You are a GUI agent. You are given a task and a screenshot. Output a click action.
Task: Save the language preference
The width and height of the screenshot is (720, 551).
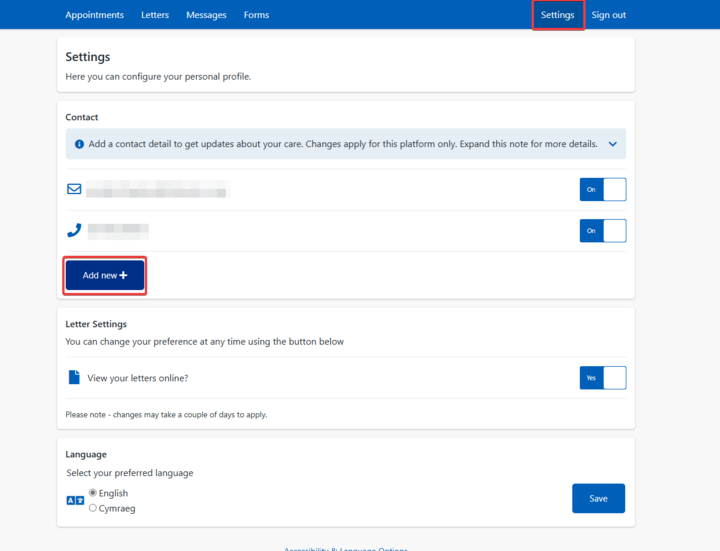(598, 498)
